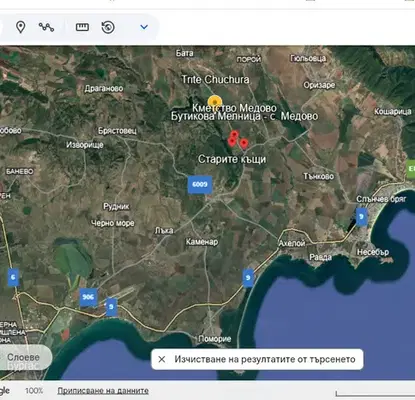This screenshot has width=415, height=400.
Task: Click the Порой map label
Action: (x=249, y=59)
